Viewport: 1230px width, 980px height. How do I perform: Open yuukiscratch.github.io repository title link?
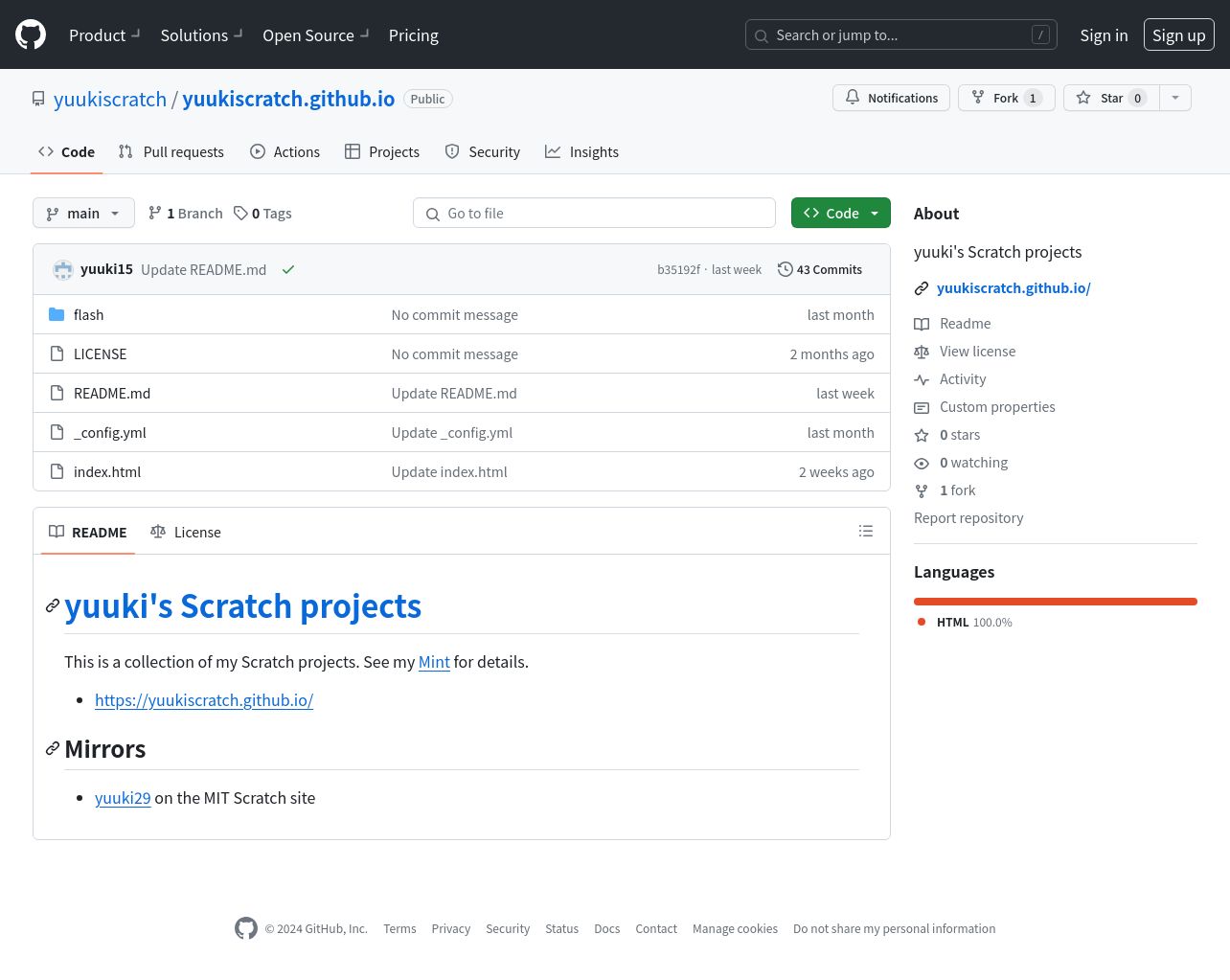[x=288, y=99]
